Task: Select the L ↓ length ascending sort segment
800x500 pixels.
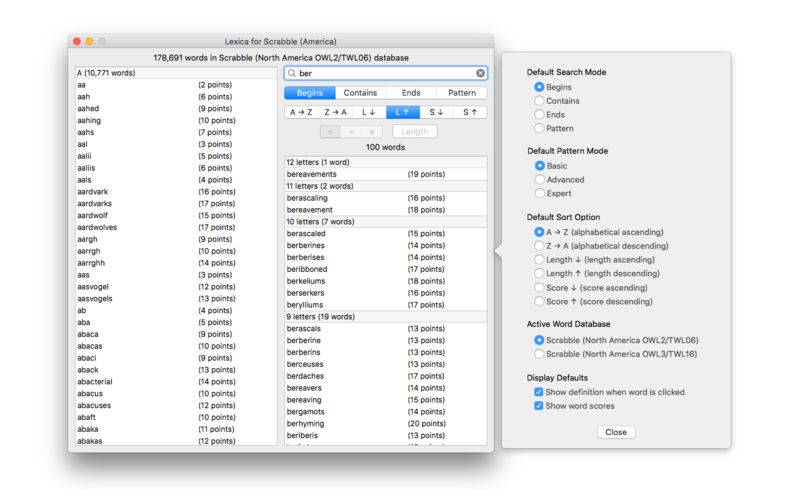Action: (x=369, y=112)
